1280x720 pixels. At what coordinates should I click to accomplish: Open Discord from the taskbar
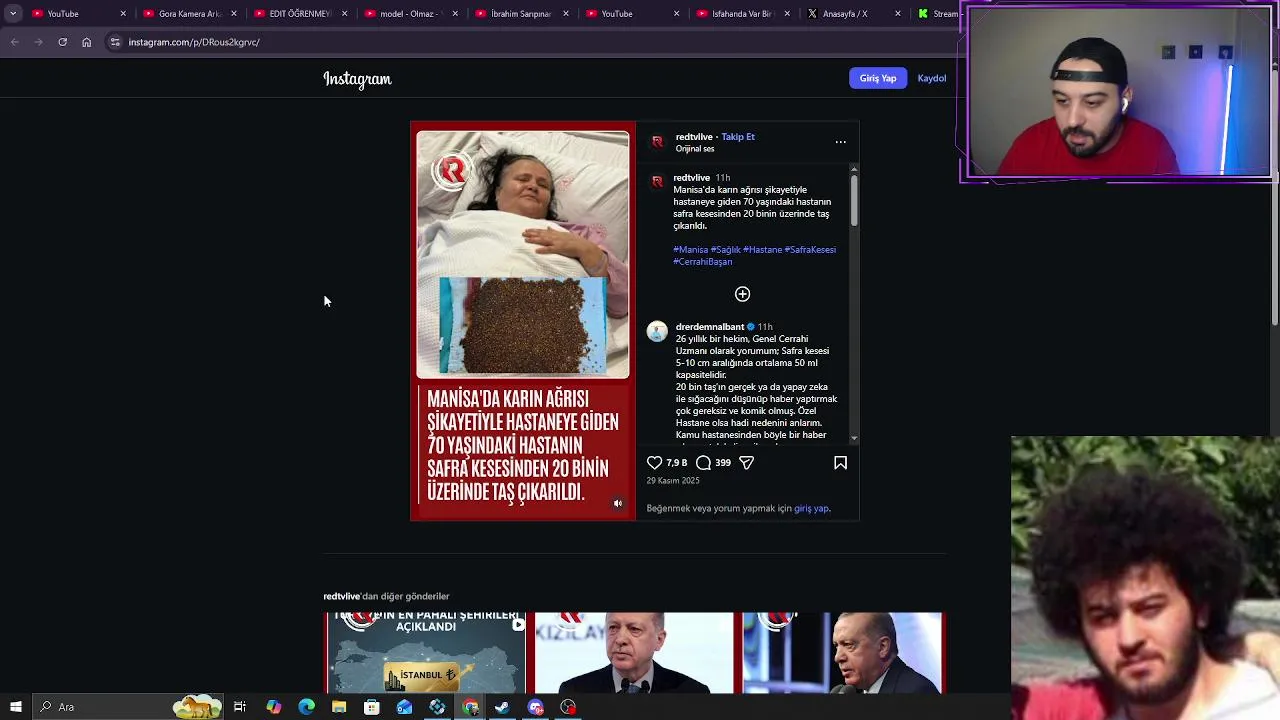[535, 707]
